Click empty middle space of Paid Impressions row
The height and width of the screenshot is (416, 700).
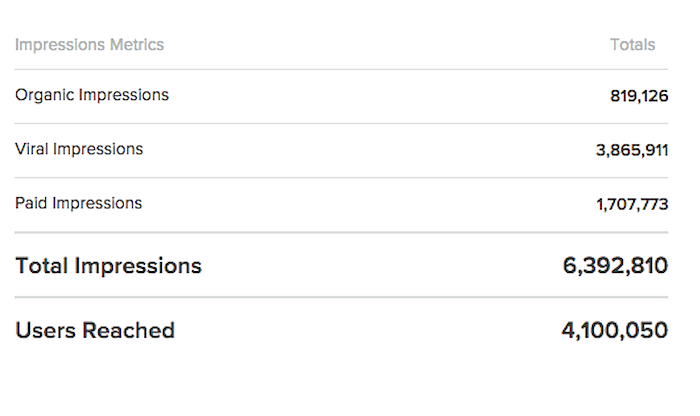[369, 205]
